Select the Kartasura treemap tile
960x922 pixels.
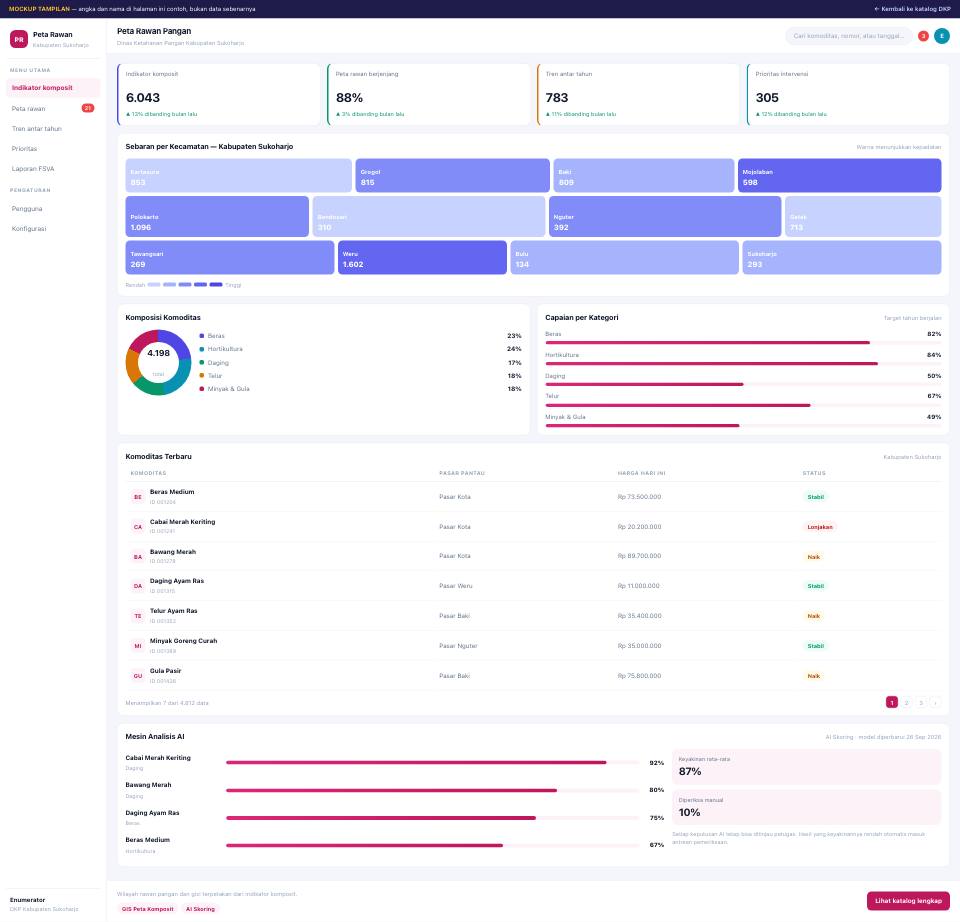click(239, 176)
